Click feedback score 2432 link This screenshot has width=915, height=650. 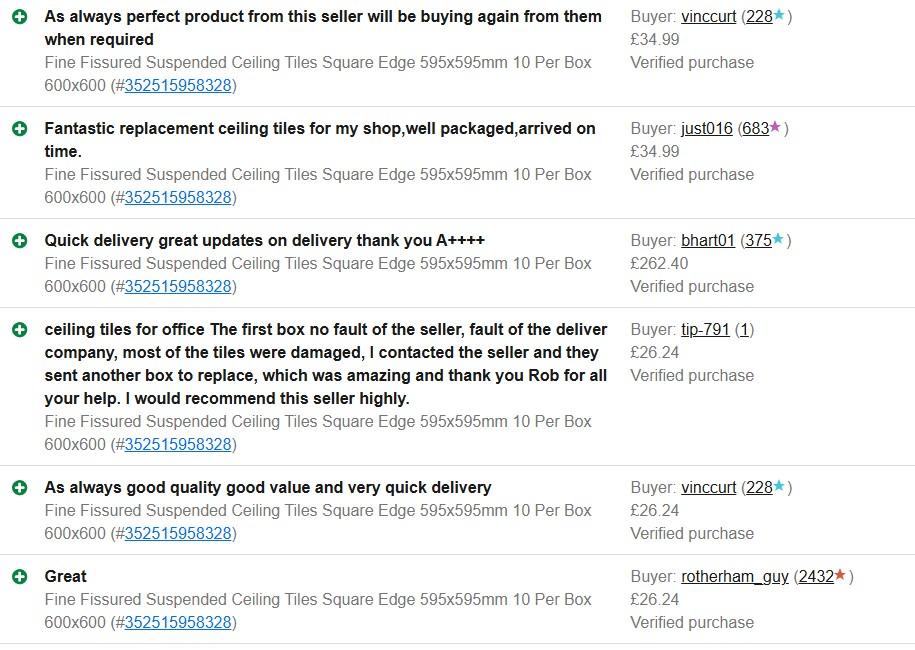[x=816, y=577]
